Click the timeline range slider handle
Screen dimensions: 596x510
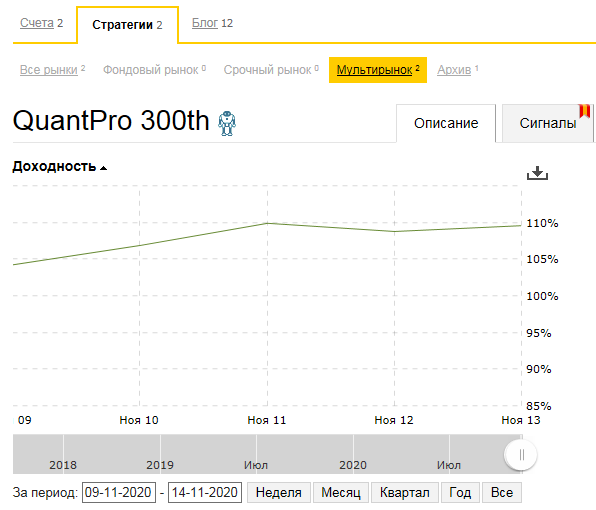(521, 455)
